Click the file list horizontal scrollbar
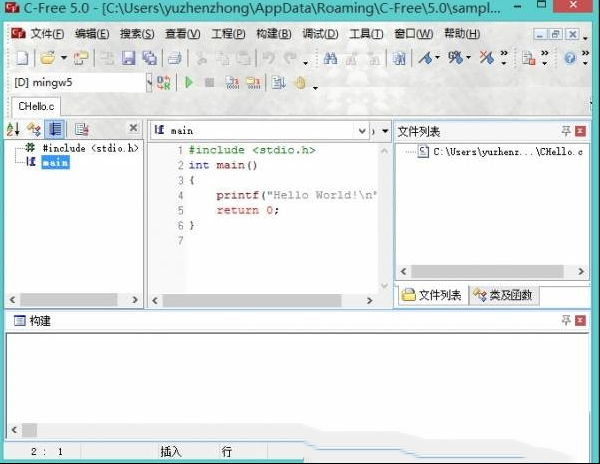This screenshot has width=600, height=464. click(x=487, y=271)
